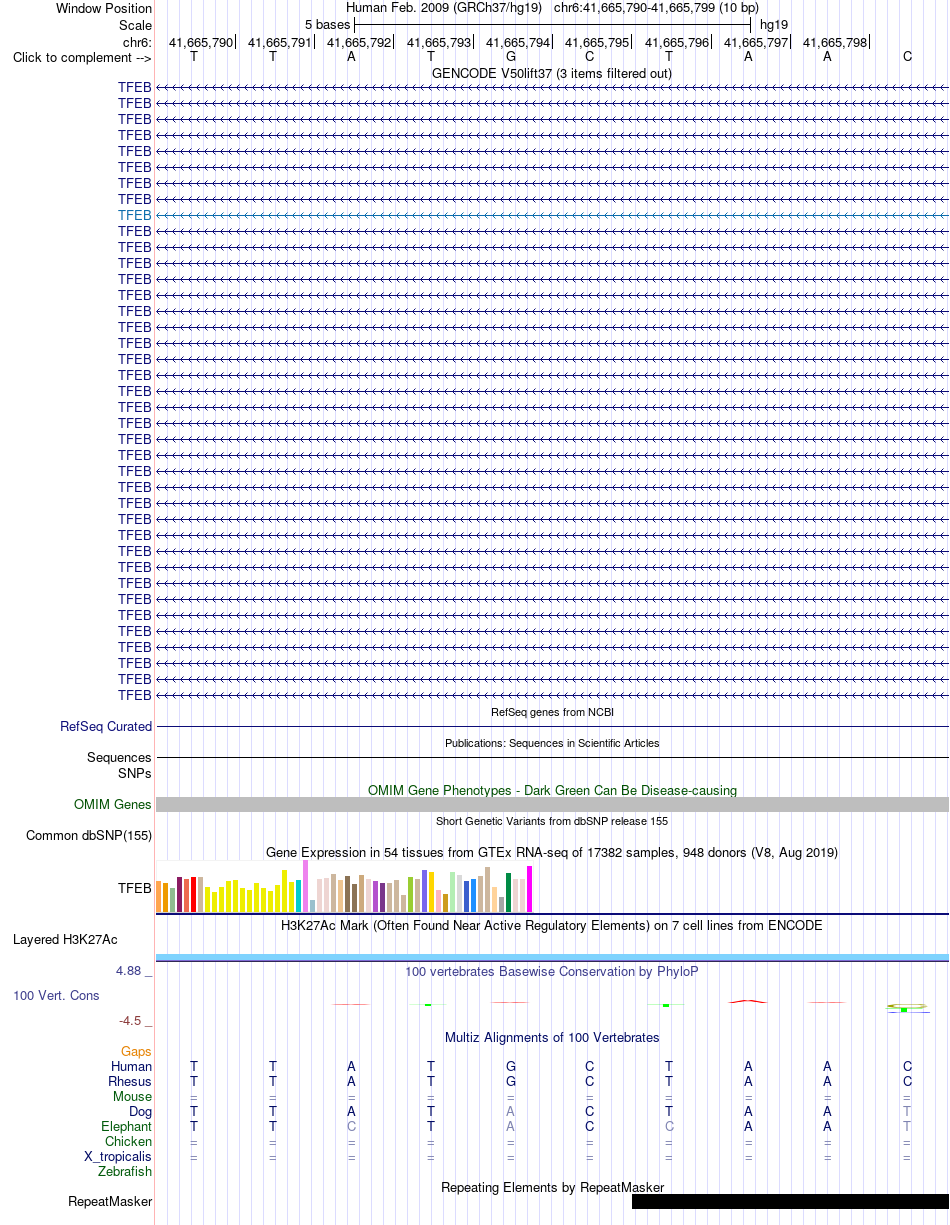The width and height of the screenshot is (950, 1225).
Task: Click the 'Layered H3K27Ac' track label
Action: coord(65,940)
